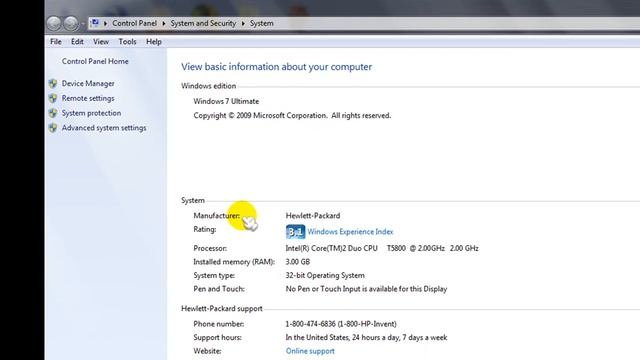This screenshot has height=360, width=640.
Task: Click shield icon beside Advanced system settings
Action: (53, 128)
